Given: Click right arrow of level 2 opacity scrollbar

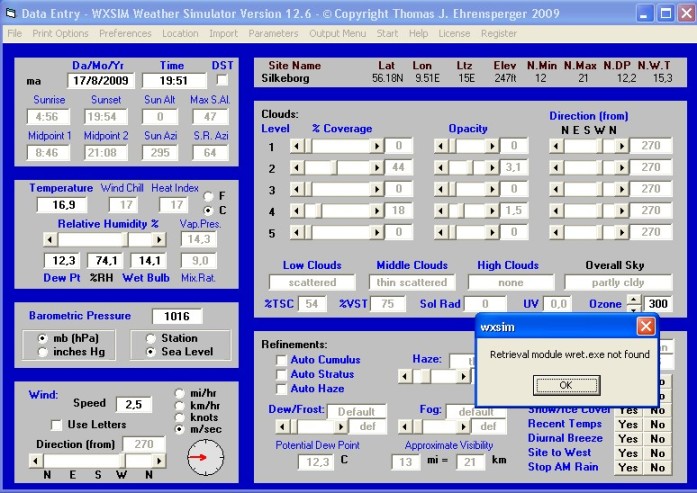Looking at the screenshot, I should 492,168.
